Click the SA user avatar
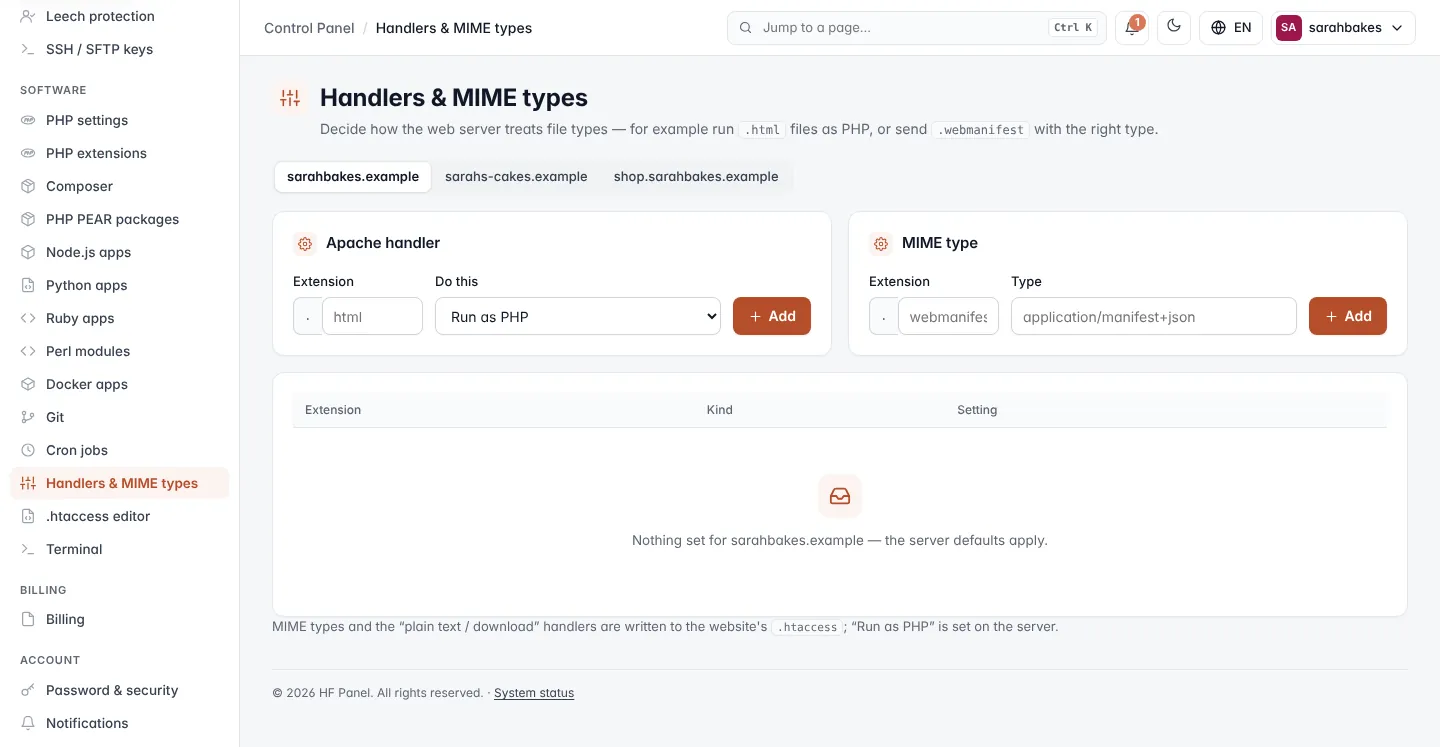This screenshot has height=747, width=1440. [x=1288, y=28]
